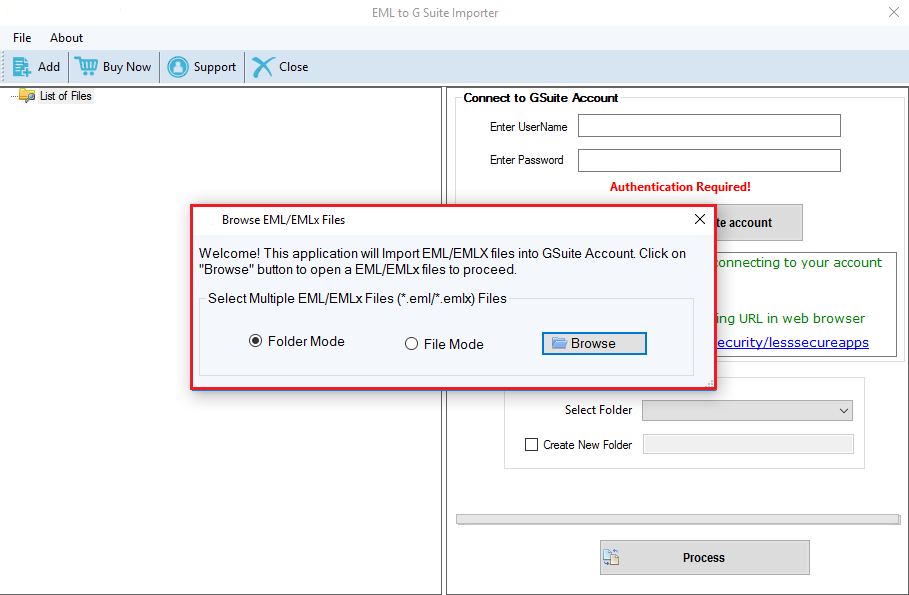Click the Support toolbar label
The image size is (909, 595).
coord(214,67)
